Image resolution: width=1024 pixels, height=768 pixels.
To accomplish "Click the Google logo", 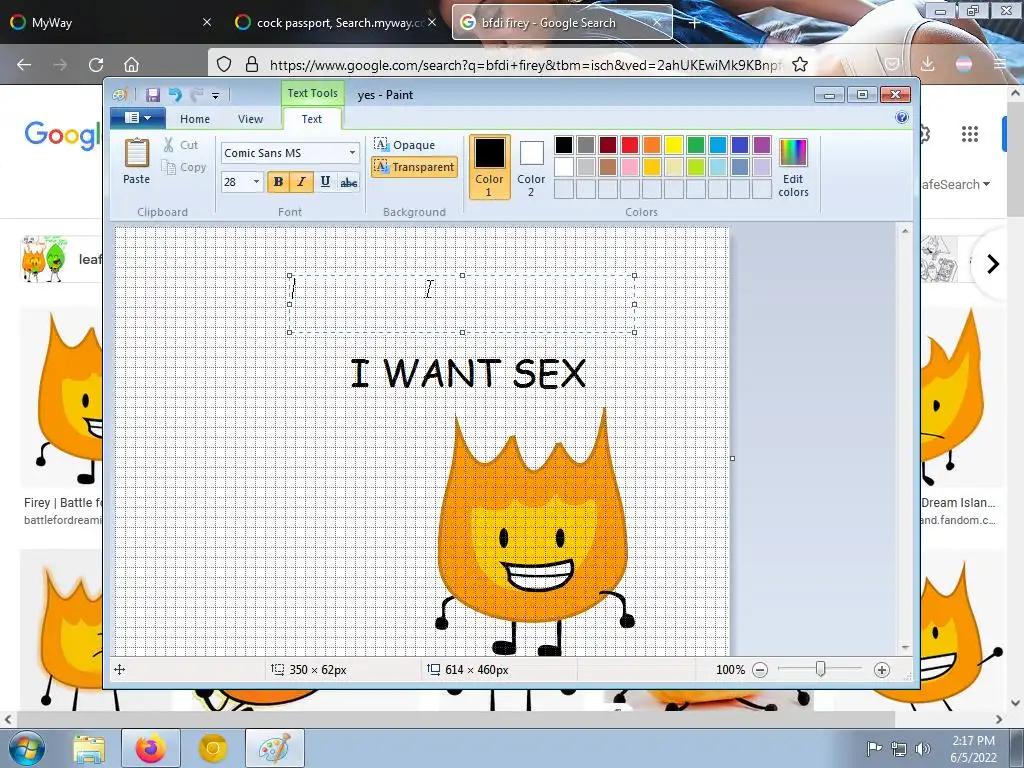I will click(63, 135).
